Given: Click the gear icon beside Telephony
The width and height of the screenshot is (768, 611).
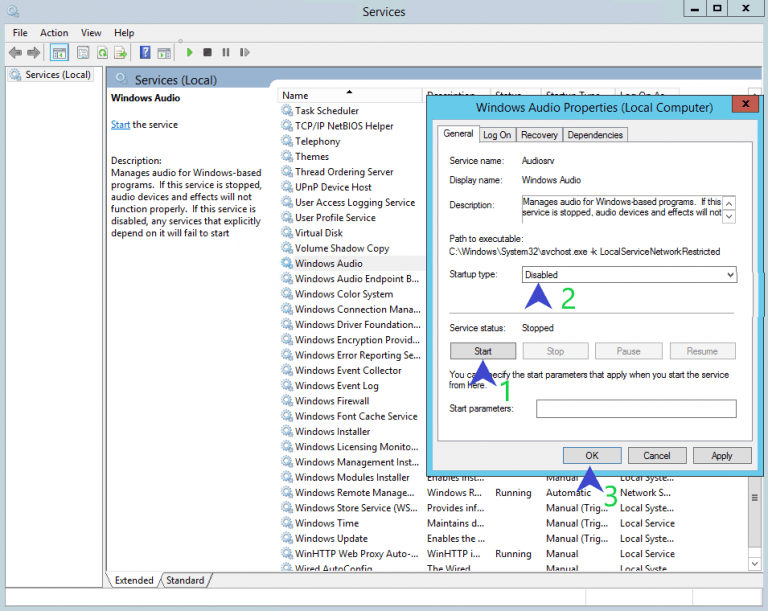Looking at the screenshot, I should pos(287,141).
